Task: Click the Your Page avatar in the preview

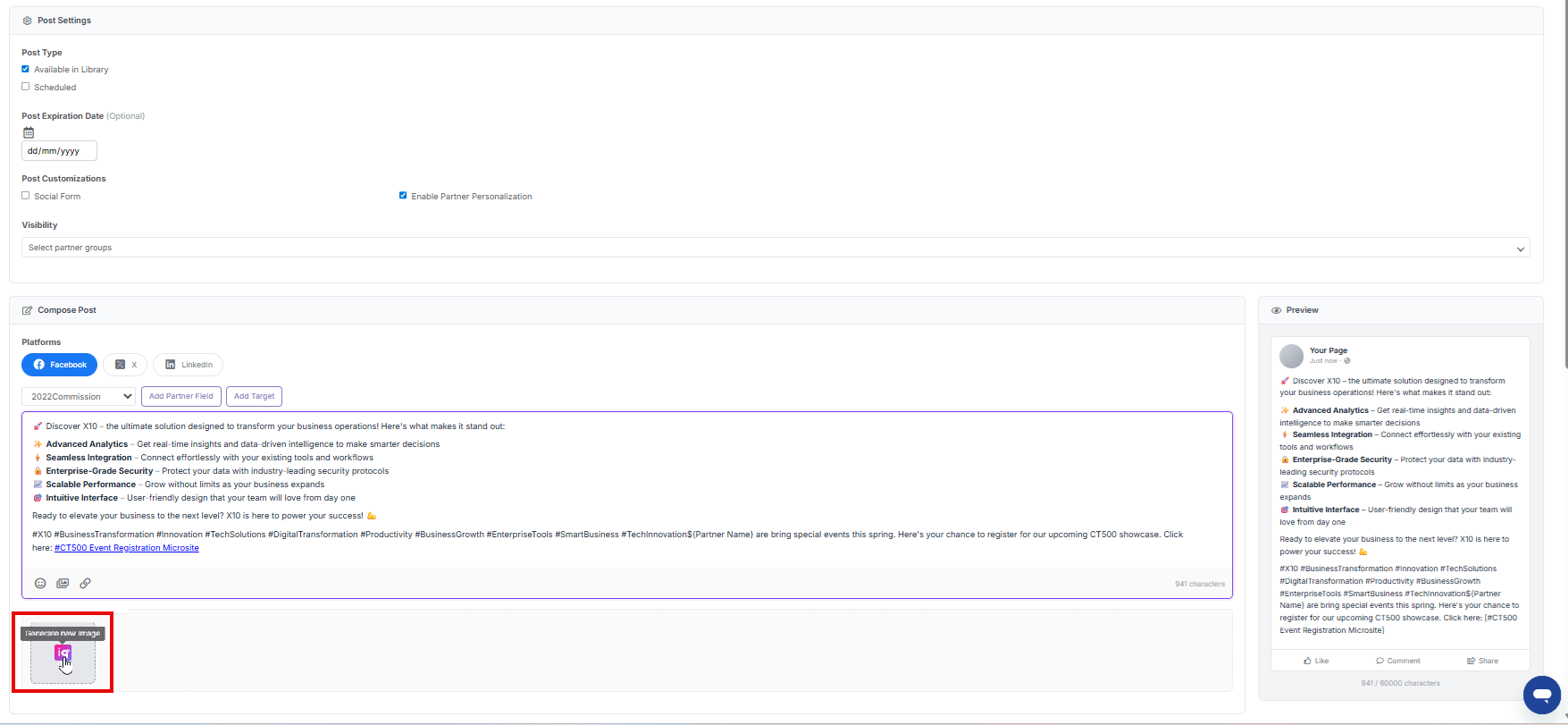Action: click(1291, 356)
